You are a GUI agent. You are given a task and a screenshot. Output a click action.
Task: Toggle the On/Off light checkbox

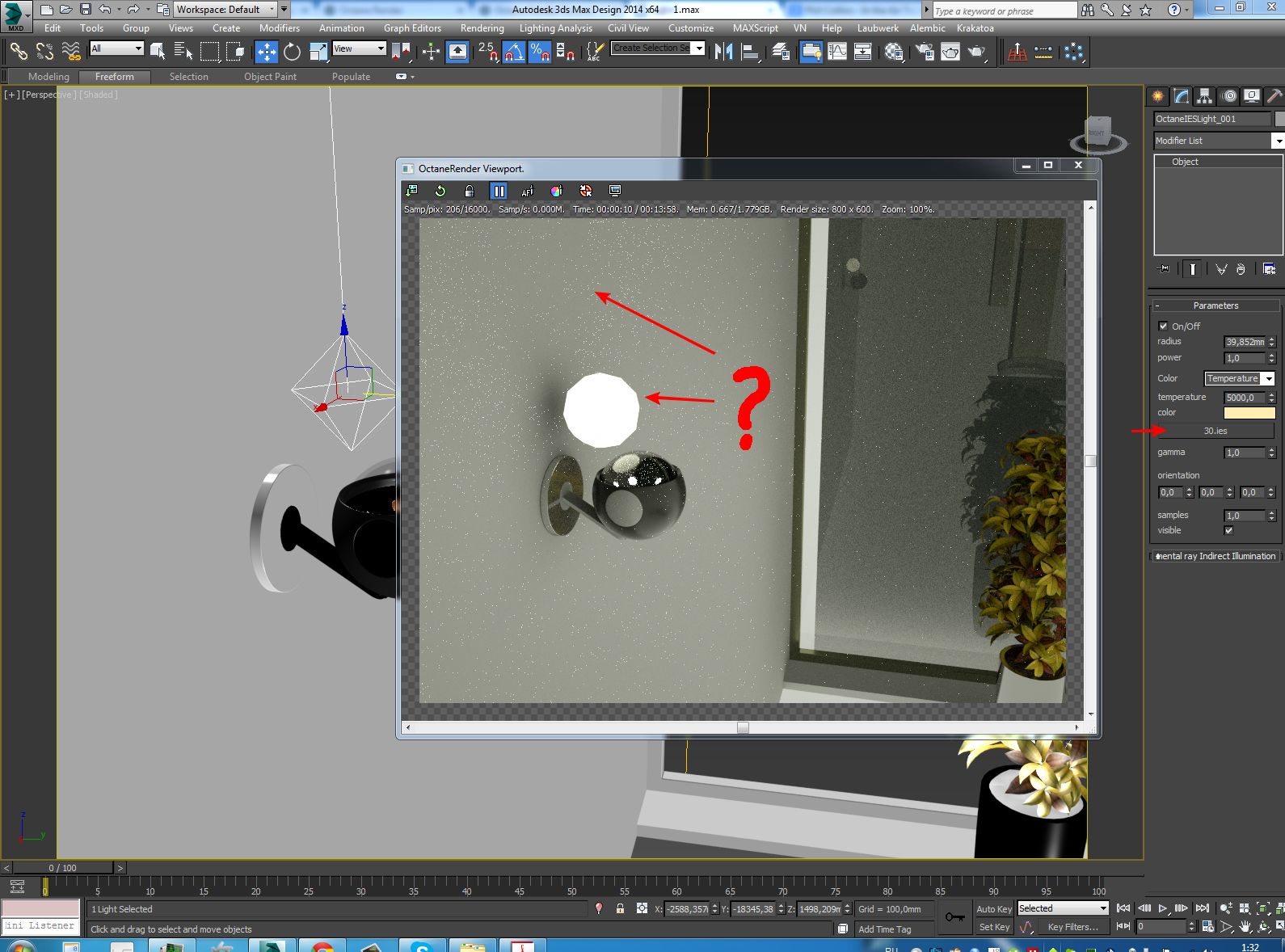[x=1163, y=326]
